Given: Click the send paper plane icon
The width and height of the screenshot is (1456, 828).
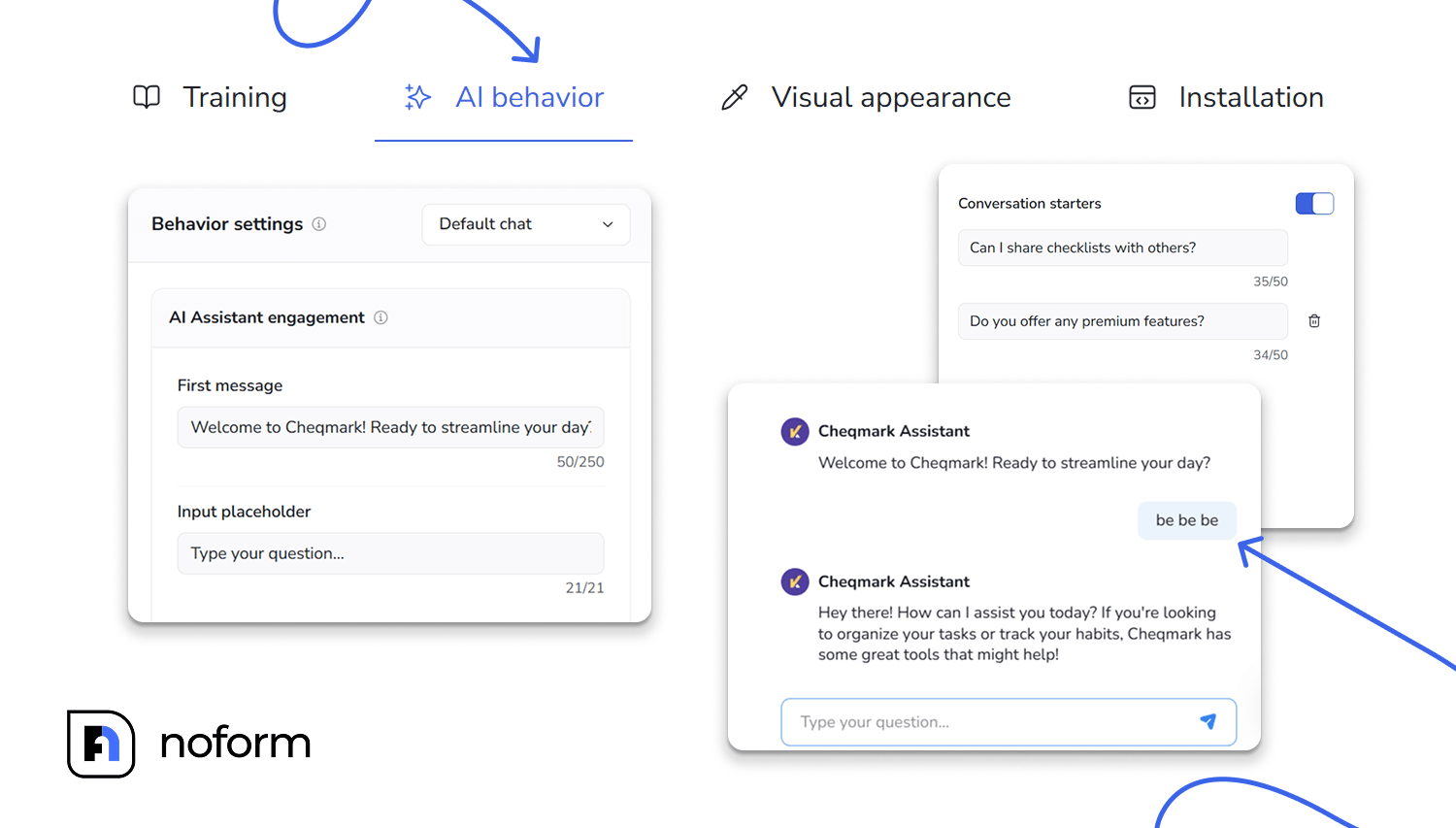Looking at the screenshot, I should (1208, 721).
